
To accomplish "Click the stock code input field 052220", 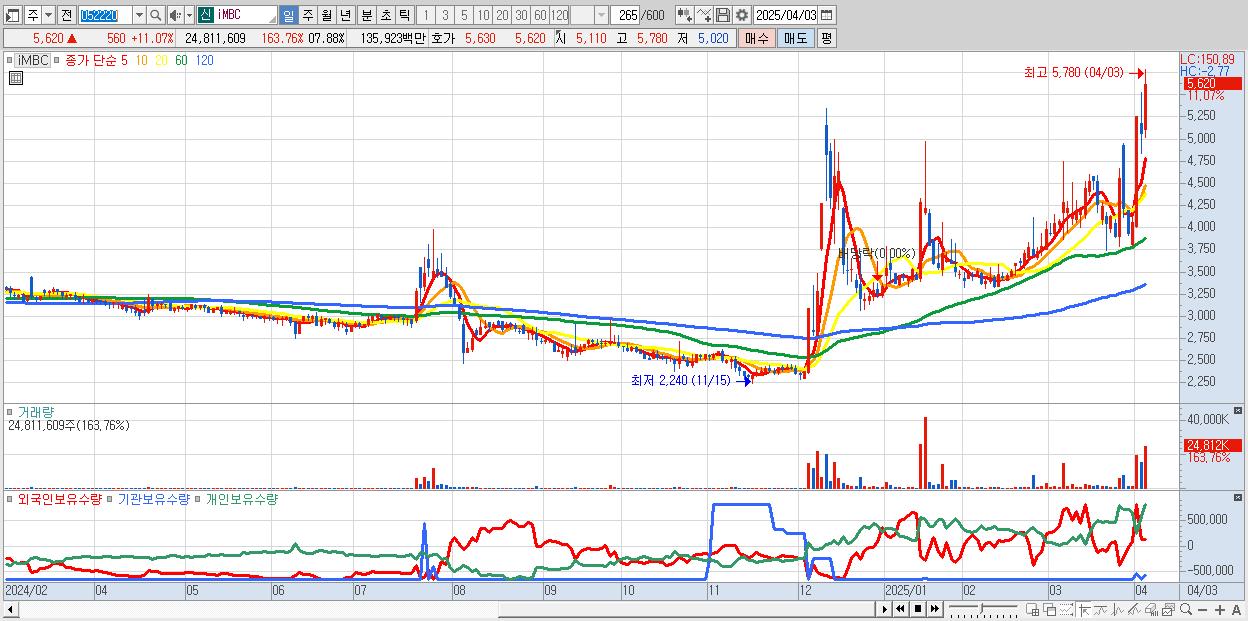I will [x=105, y=15].
